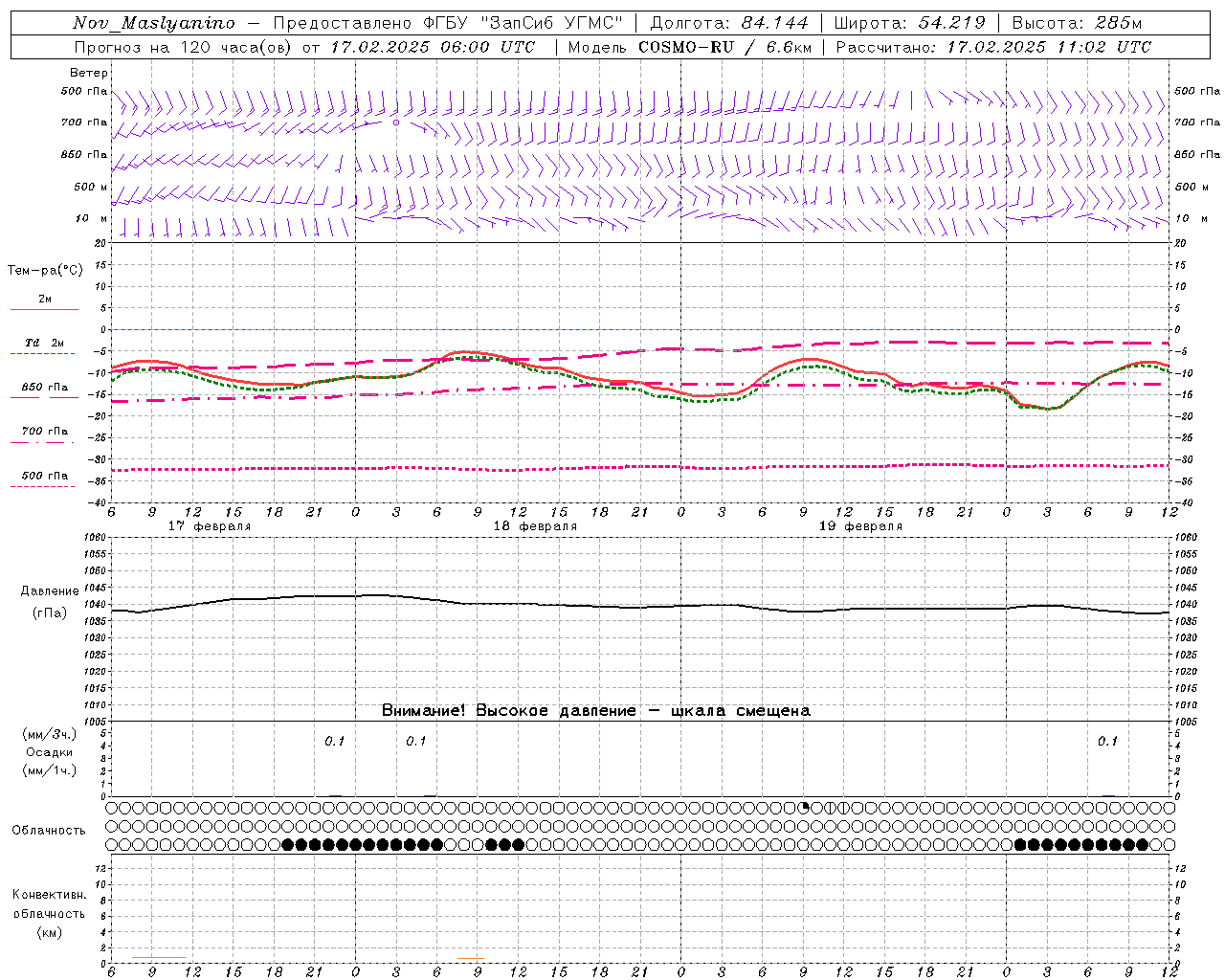1225x980 pixels.
Task: Click the station name Nov_Maslyanino
Action: coord(154,23)
